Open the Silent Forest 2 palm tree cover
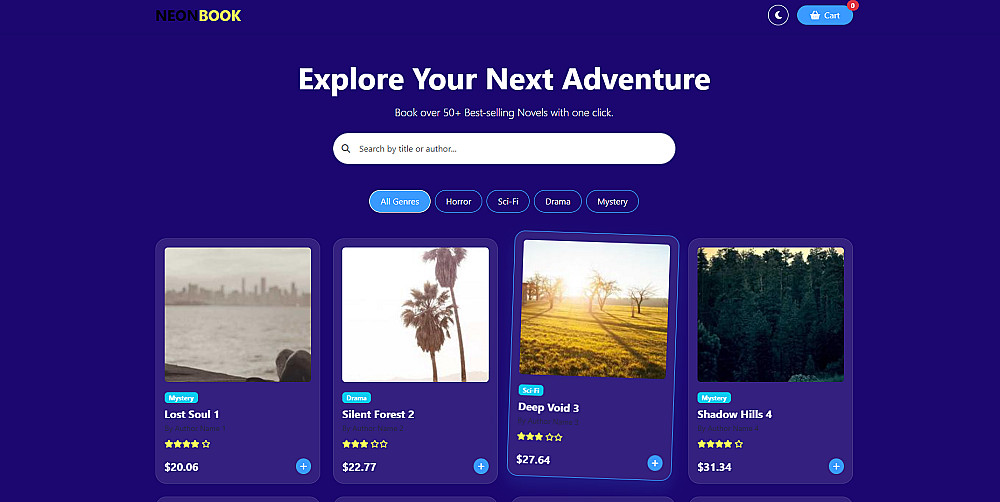The height and width of the screenshot is (502, 1000). [x=415, y=315]
